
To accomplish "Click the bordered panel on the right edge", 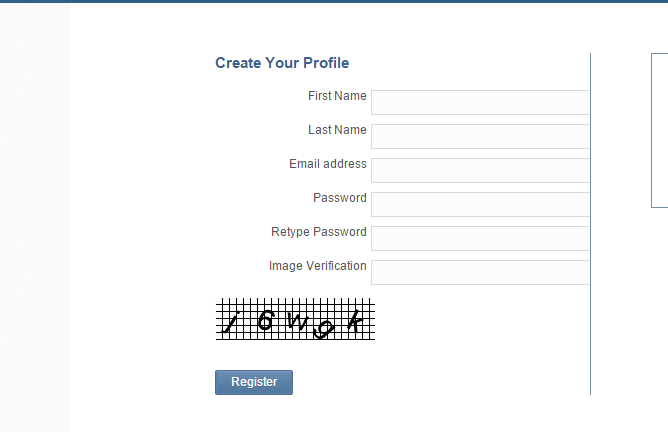I will pyautogui.click(x=659, y=130).
